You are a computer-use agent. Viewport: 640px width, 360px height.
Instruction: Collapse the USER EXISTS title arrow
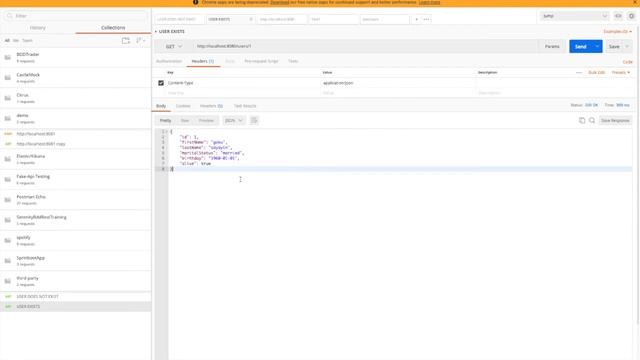(156, 31)
